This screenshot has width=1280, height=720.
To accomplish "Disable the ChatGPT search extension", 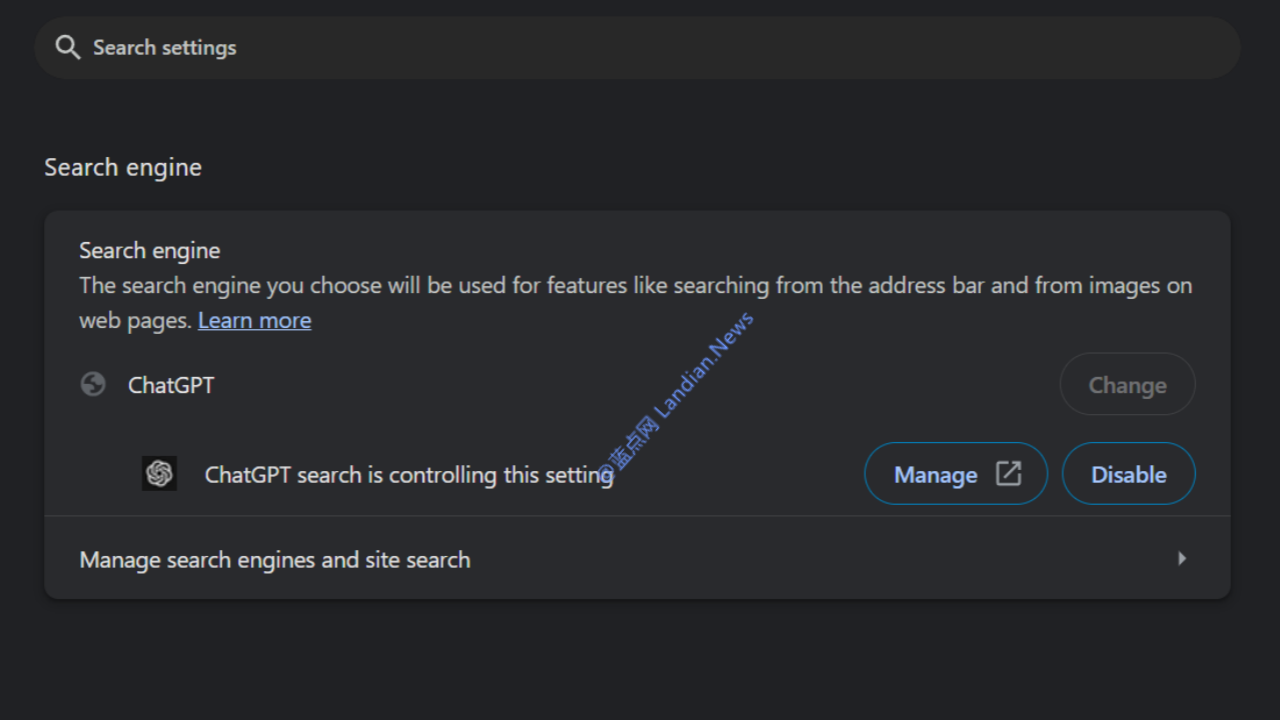I will pos(1128,474).
